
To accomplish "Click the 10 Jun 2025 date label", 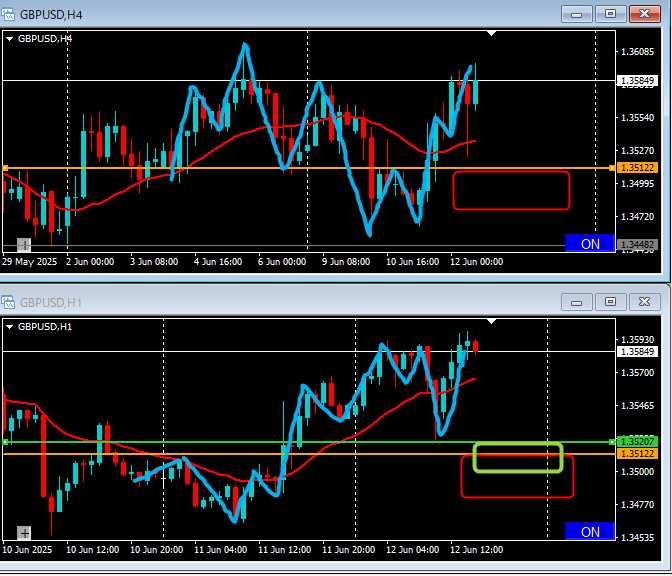I will [27, 549].
